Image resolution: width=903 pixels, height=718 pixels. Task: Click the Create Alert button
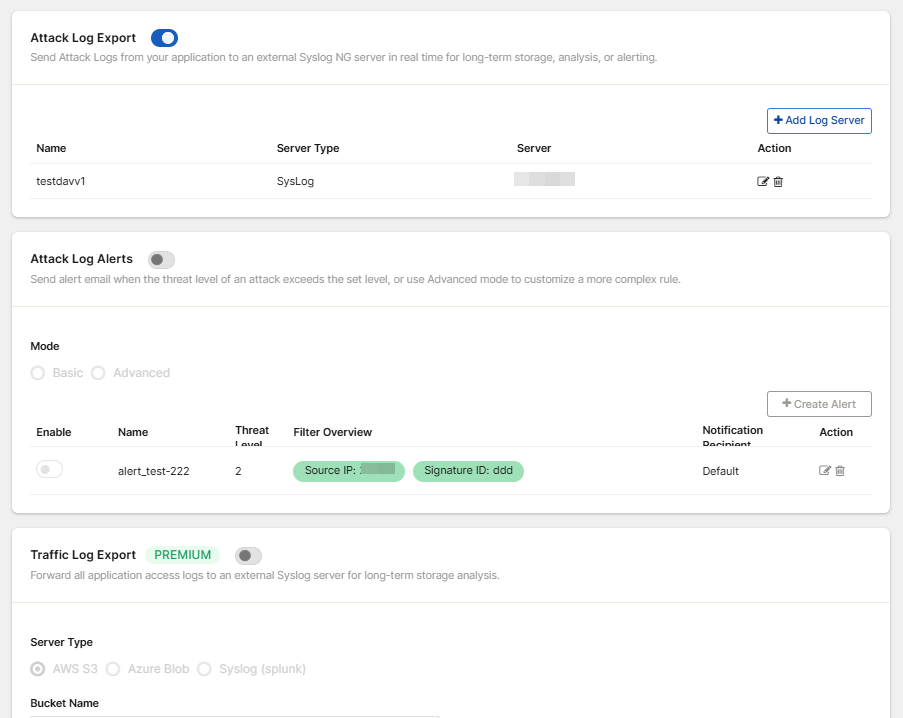tap(819, 404)
